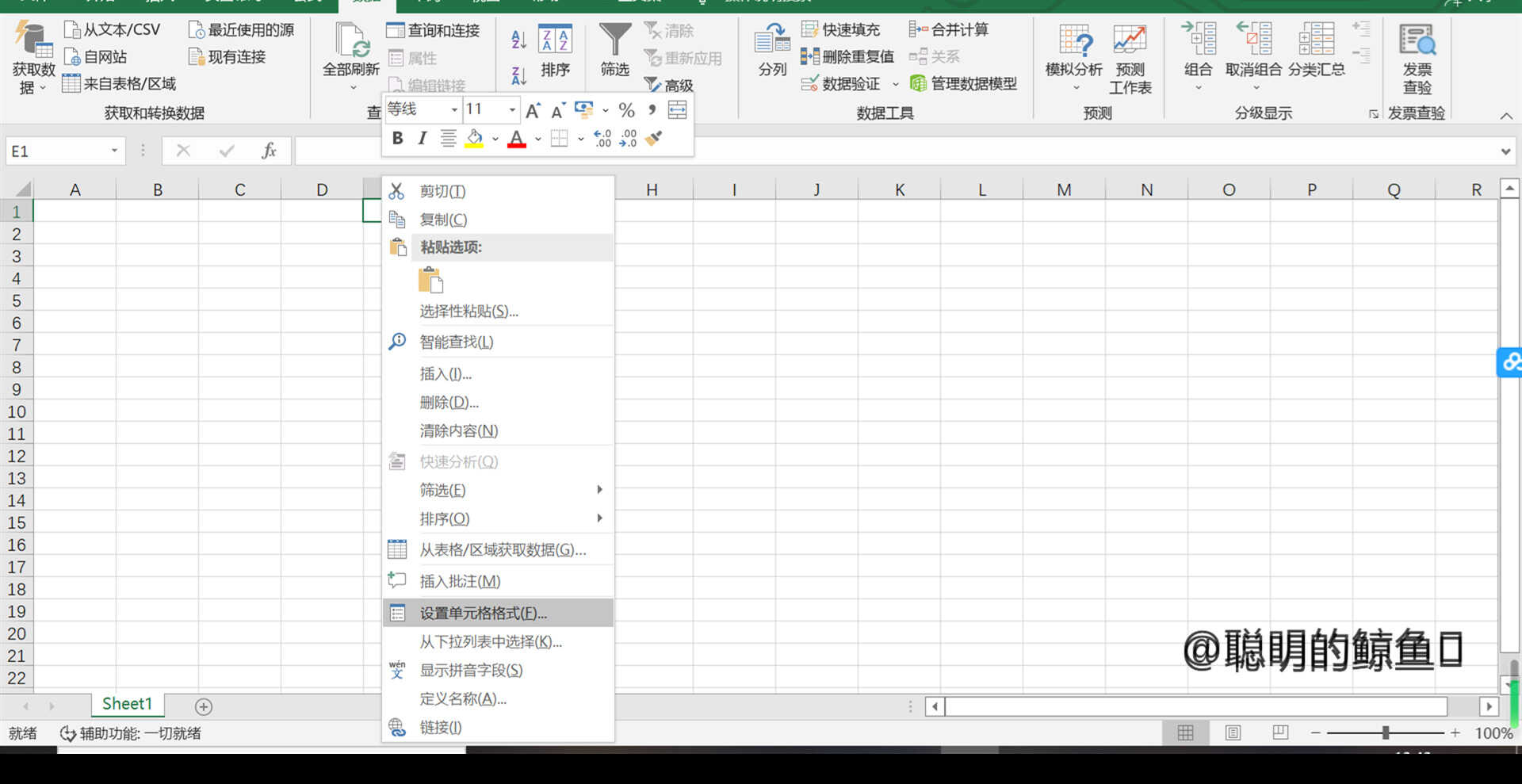
Task: Sort descending Z to A icon
Action: click(518, 76)
